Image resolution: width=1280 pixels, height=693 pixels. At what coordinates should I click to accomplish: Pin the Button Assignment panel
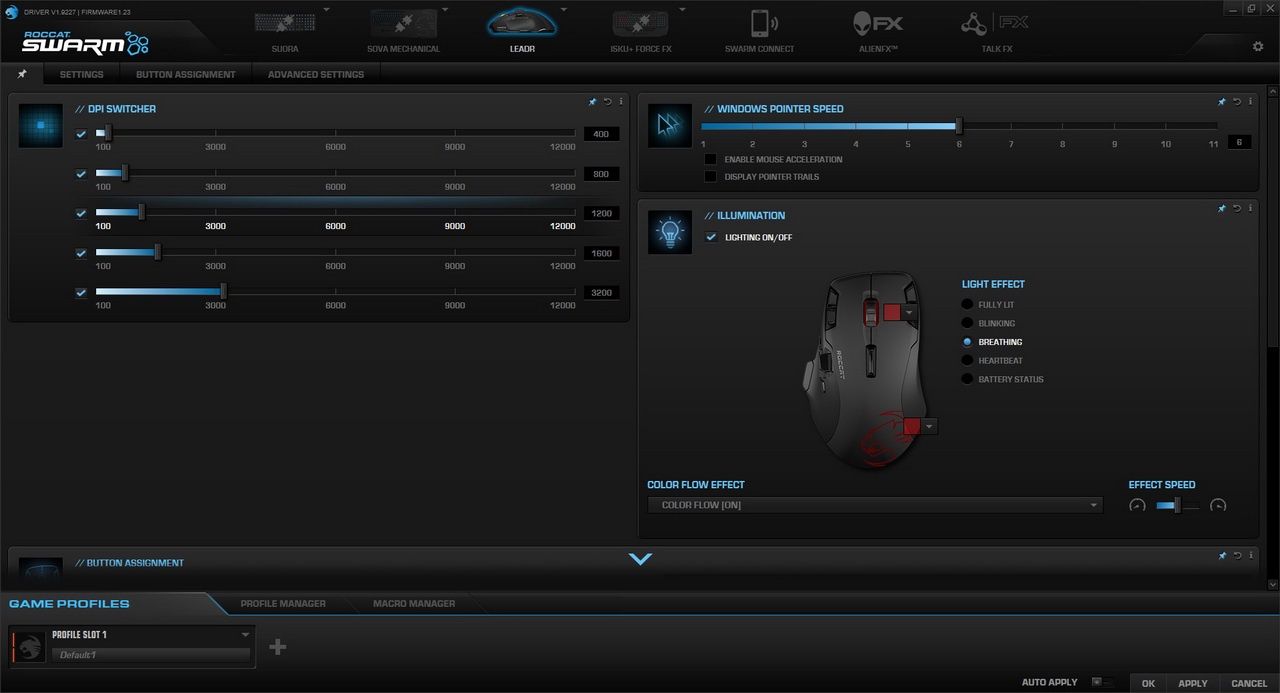click(1222, 555)
